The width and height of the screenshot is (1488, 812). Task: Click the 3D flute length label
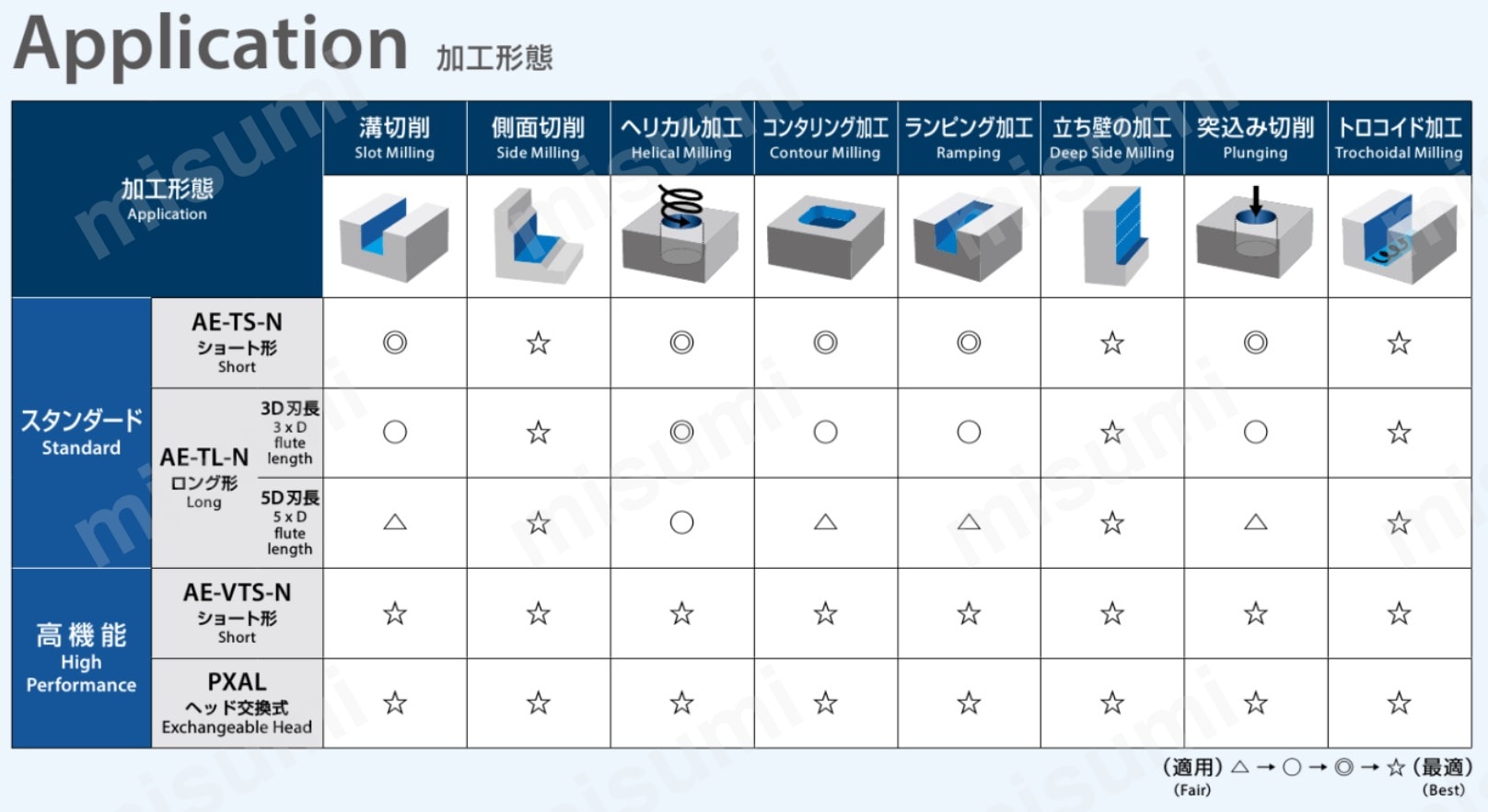(290, 433)
